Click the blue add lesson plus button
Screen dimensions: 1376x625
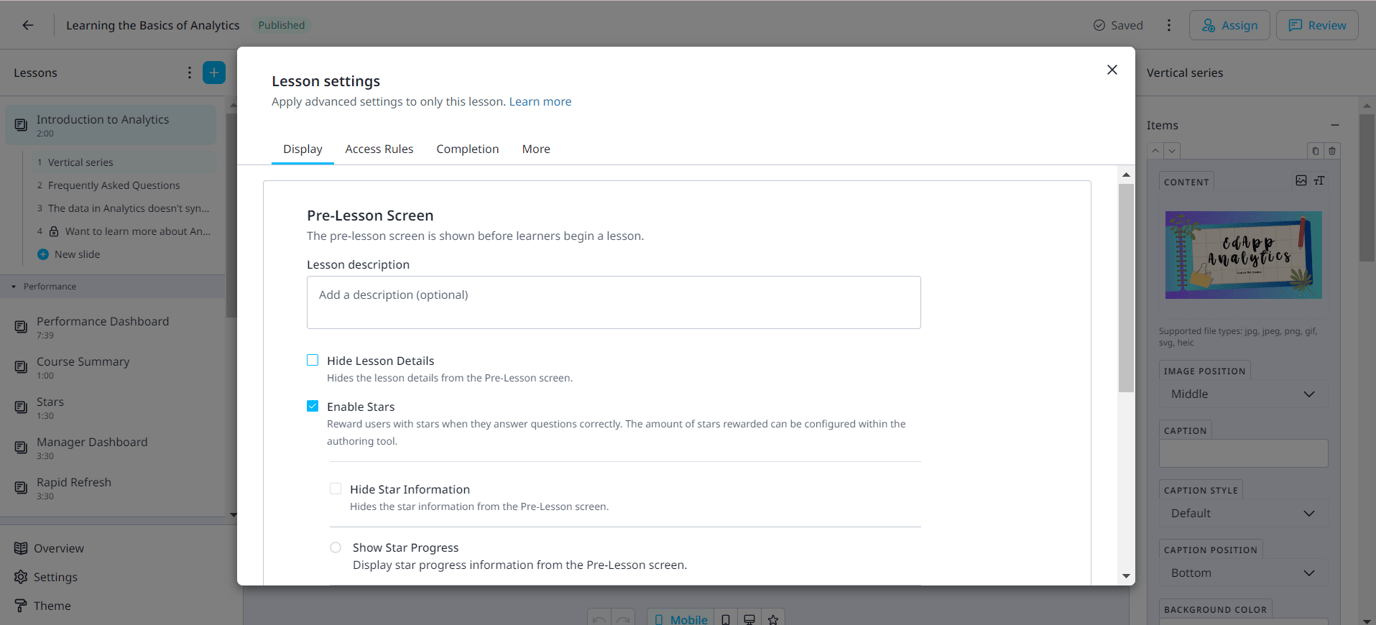pos(214,72)
